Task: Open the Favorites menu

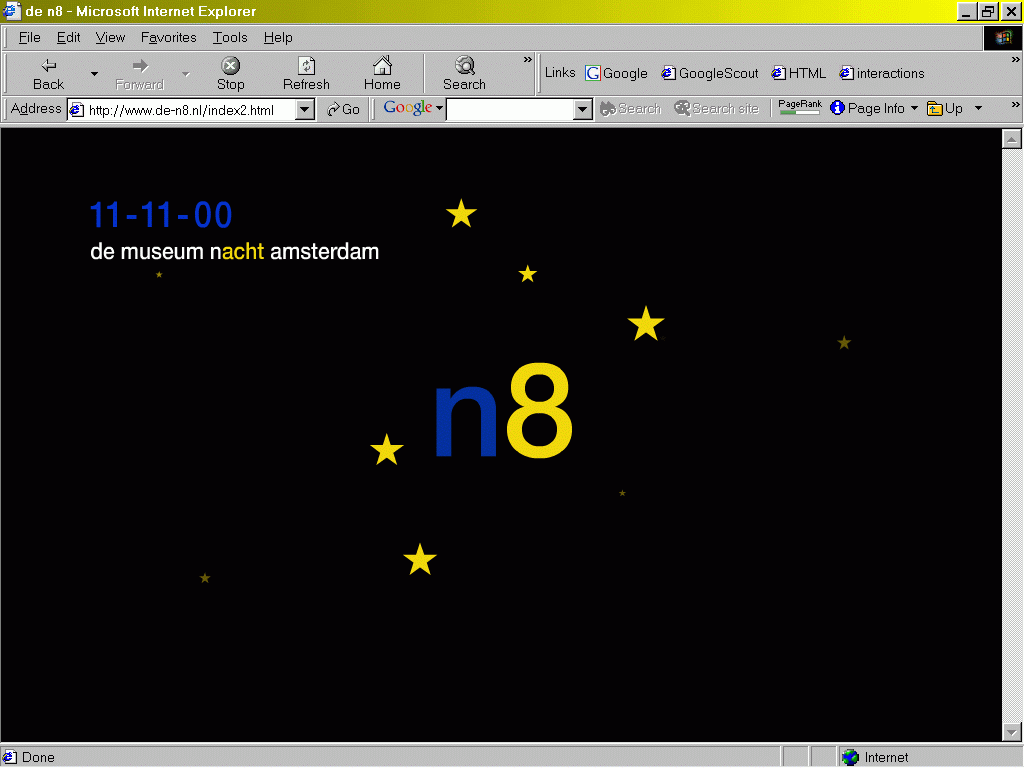Action: (168, 37)
